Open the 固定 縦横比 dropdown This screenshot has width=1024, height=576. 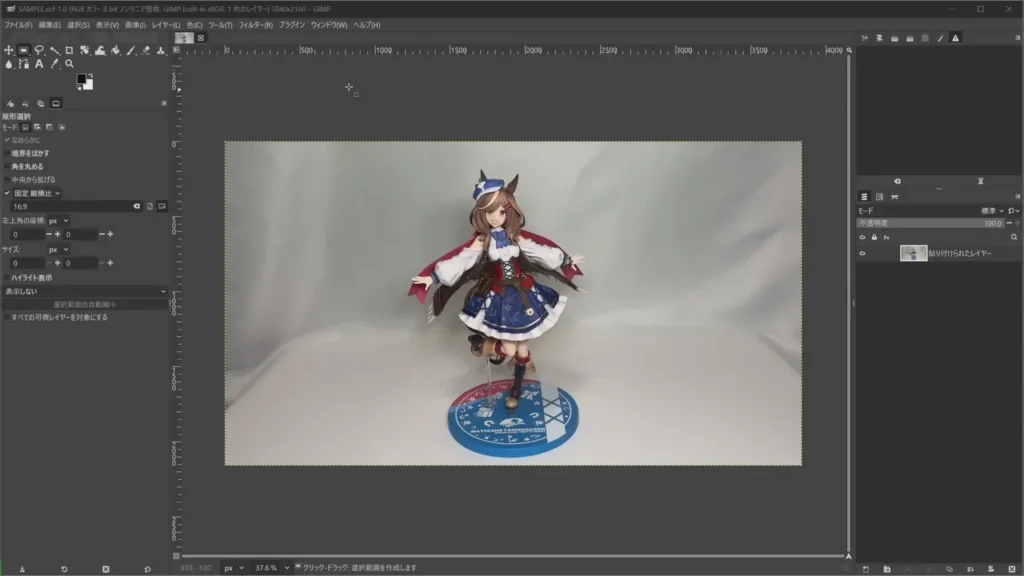coord(37,193)
